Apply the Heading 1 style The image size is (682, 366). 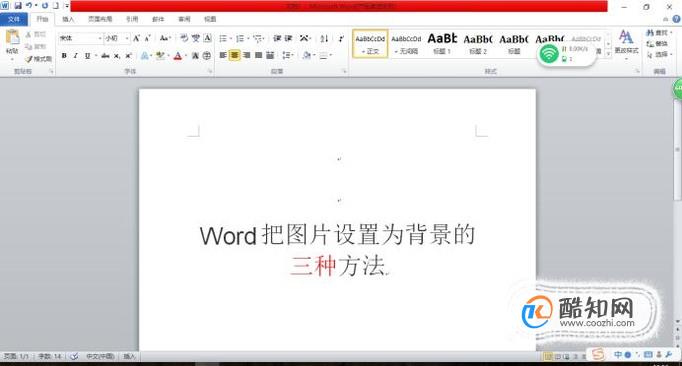(442, 44)
